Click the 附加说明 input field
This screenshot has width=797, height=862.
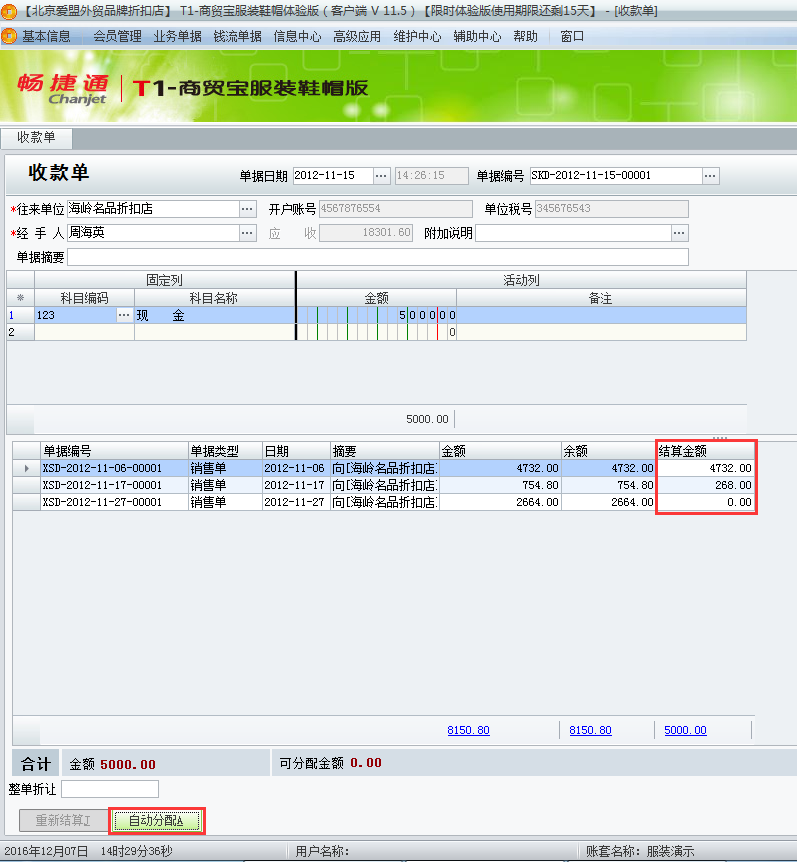point(573,233)
